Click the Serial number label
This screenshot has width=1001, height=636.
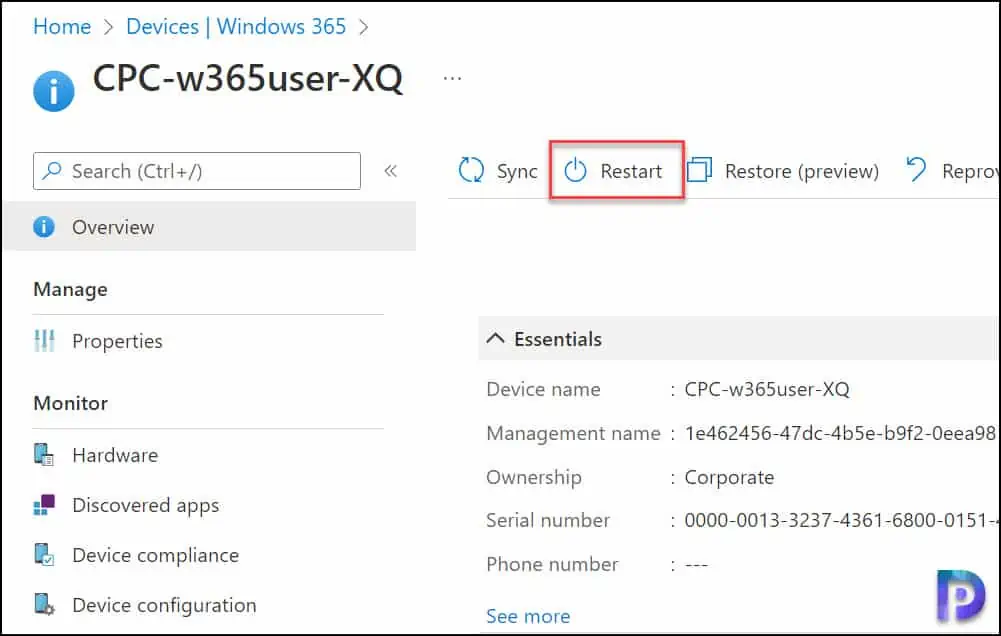coord(548,520)
